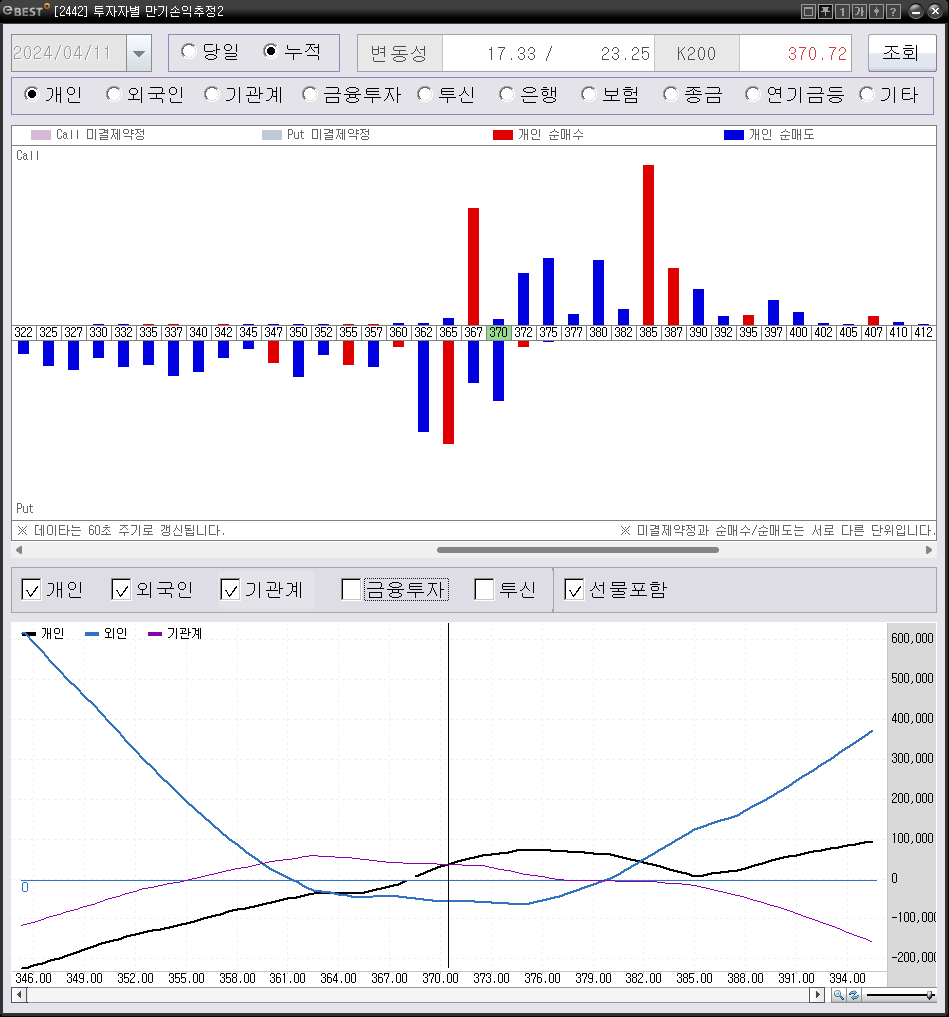Click the zoom slider below lower chart

coord(899,995)
